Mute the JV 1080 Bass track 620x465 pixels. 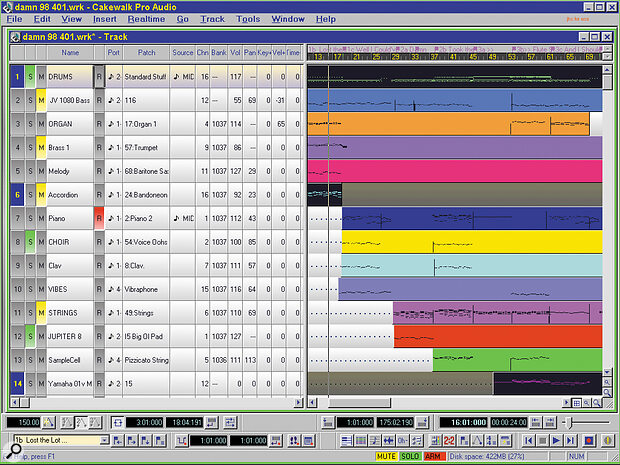(41, 100)
